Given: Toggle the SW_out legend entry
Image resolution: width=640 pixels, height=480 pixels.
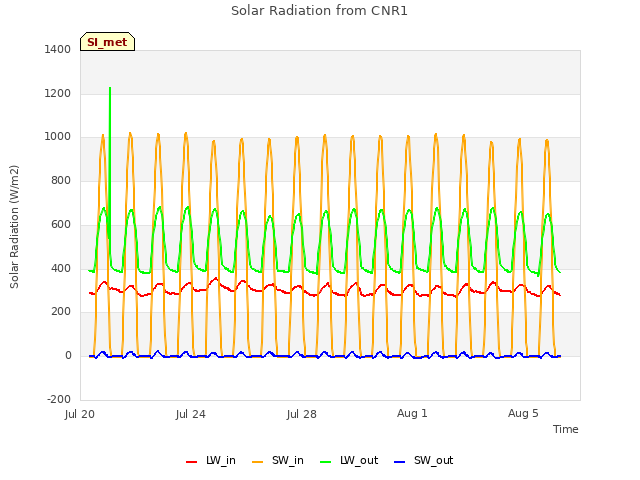Looking at the screenshot, I should (424, 460).
